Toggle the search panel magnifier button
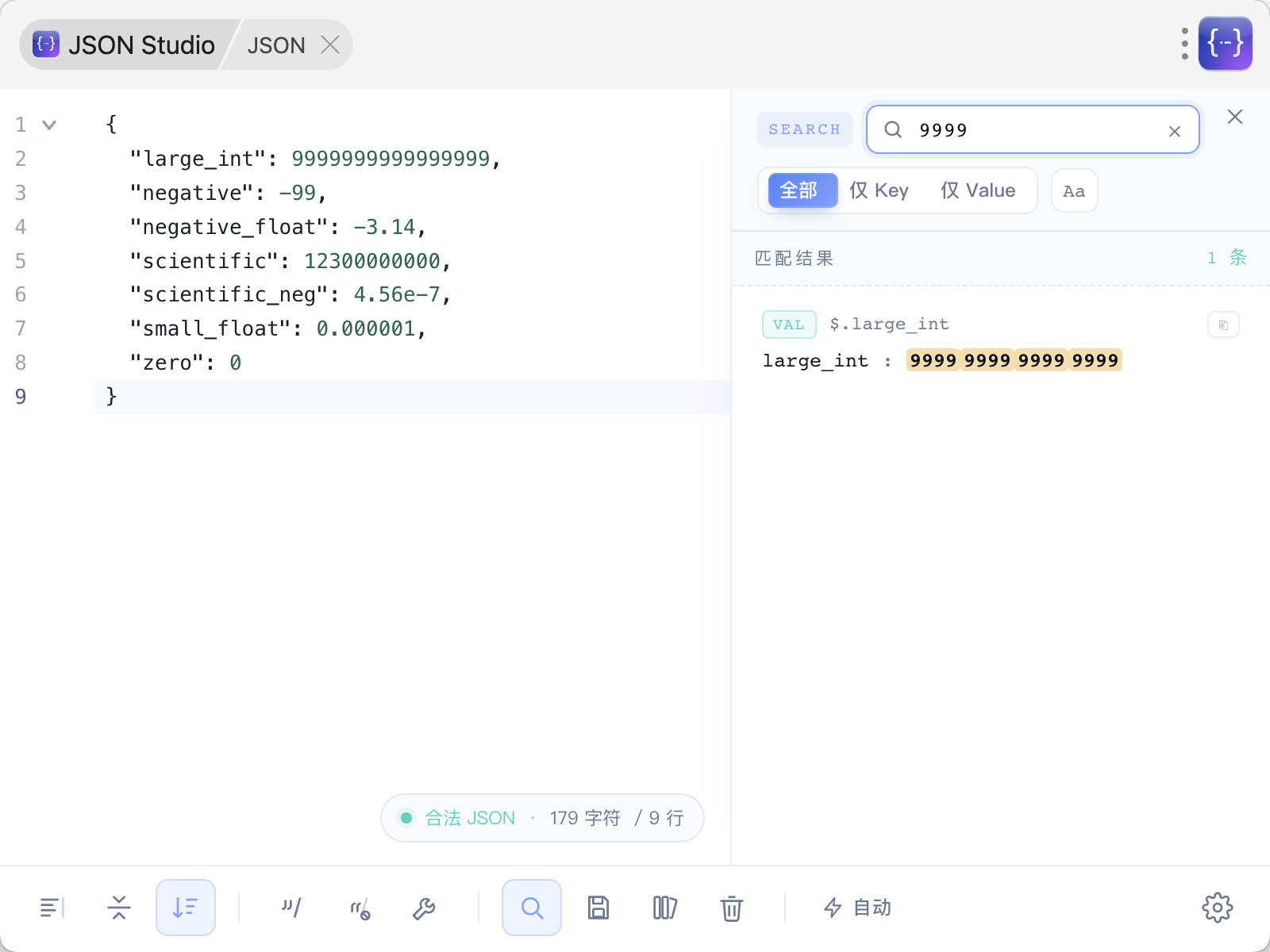The height and width of the screenshot is (952, 1270). click(x=532, y=908)
